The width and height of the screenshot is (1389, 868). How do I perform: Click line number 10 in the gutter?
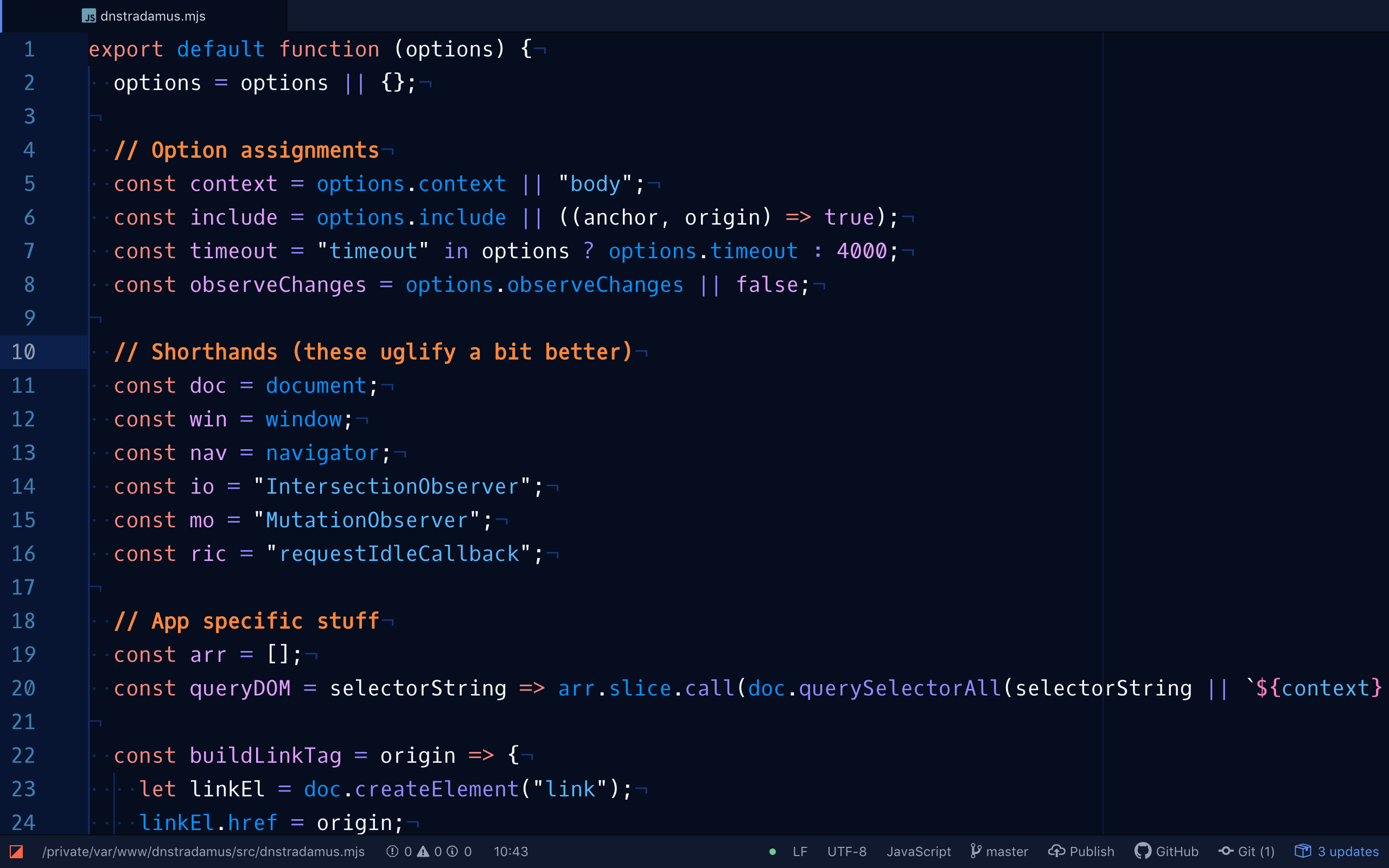[23, 352]
